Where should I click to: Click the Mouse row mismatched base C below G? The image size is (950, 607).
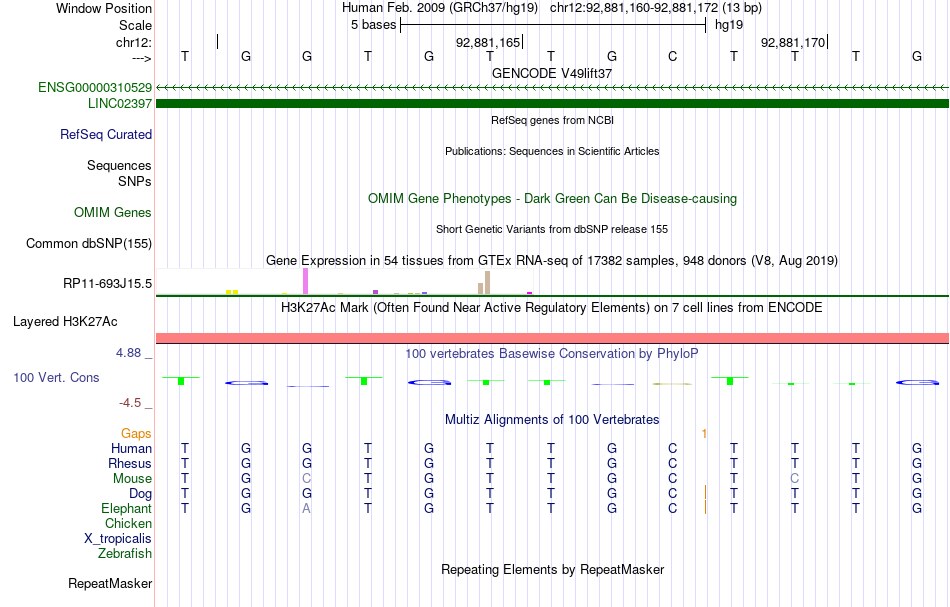(307, 479)
